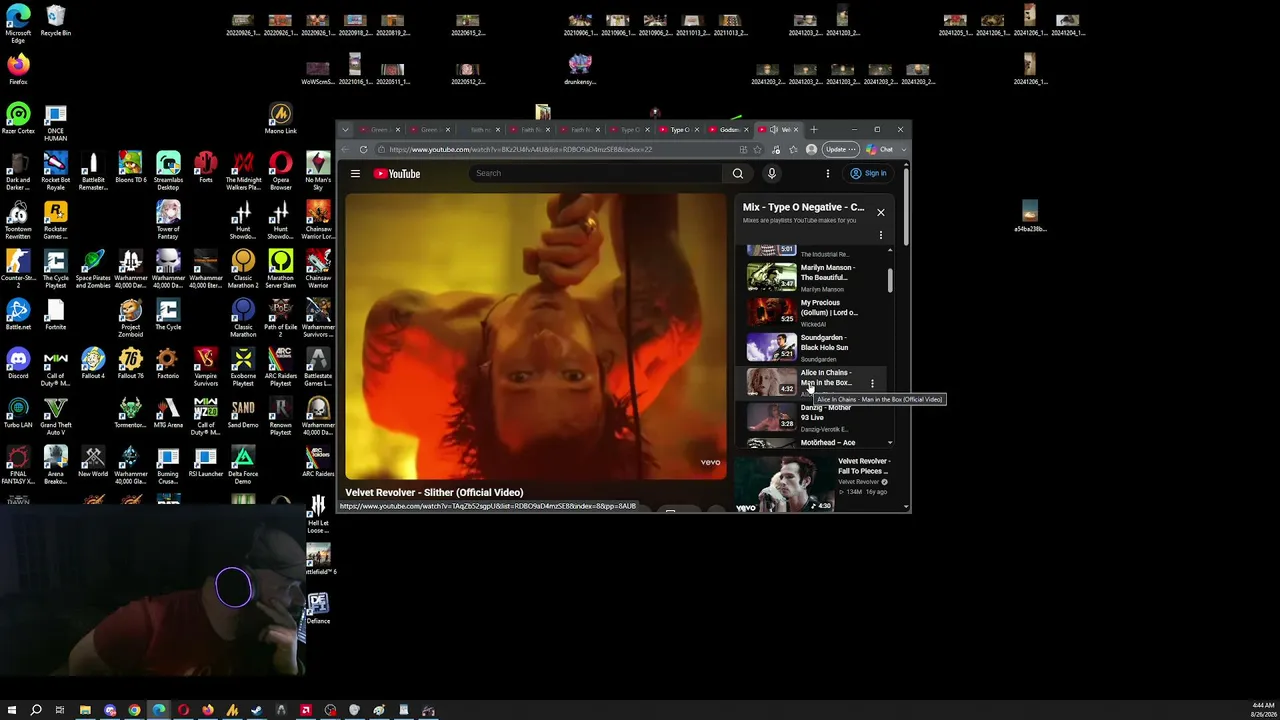
Task: Open Google Chrome from the taskbar
Action: click(x=134, y=710)
